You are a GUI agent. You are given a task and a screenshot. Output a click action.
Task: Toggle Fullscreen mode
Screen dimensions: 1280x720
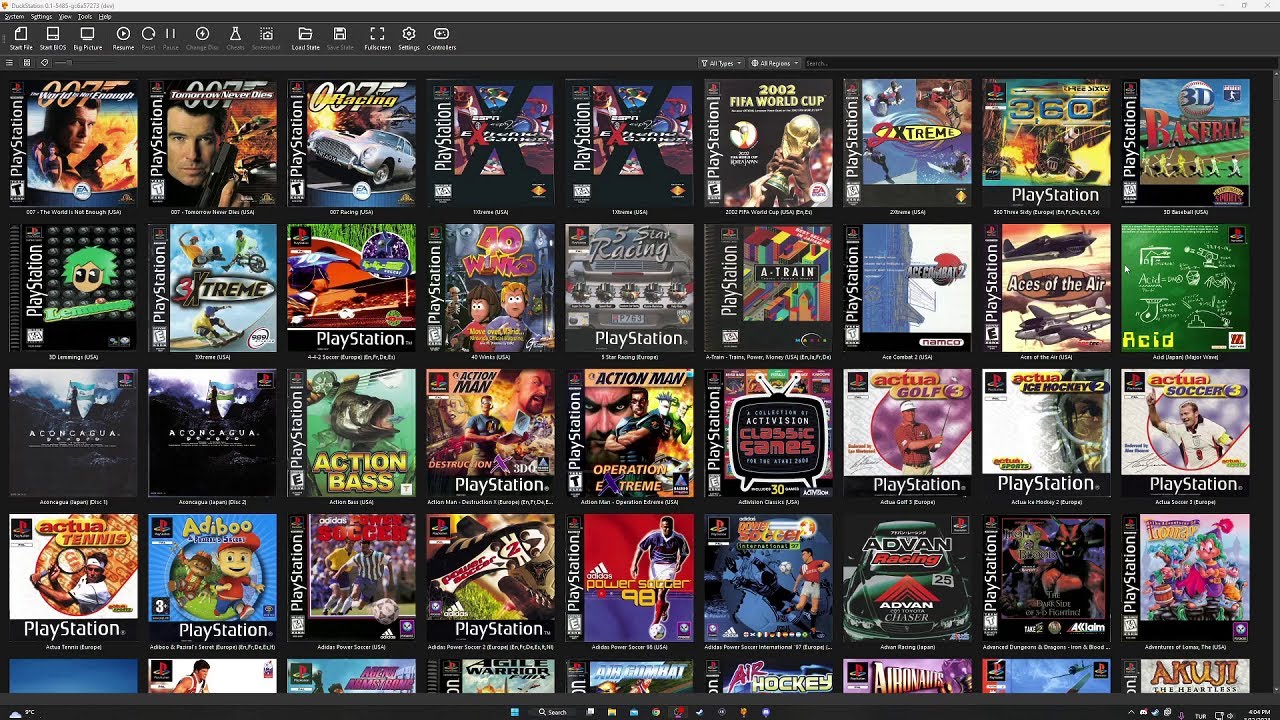[x=377, y=38]
